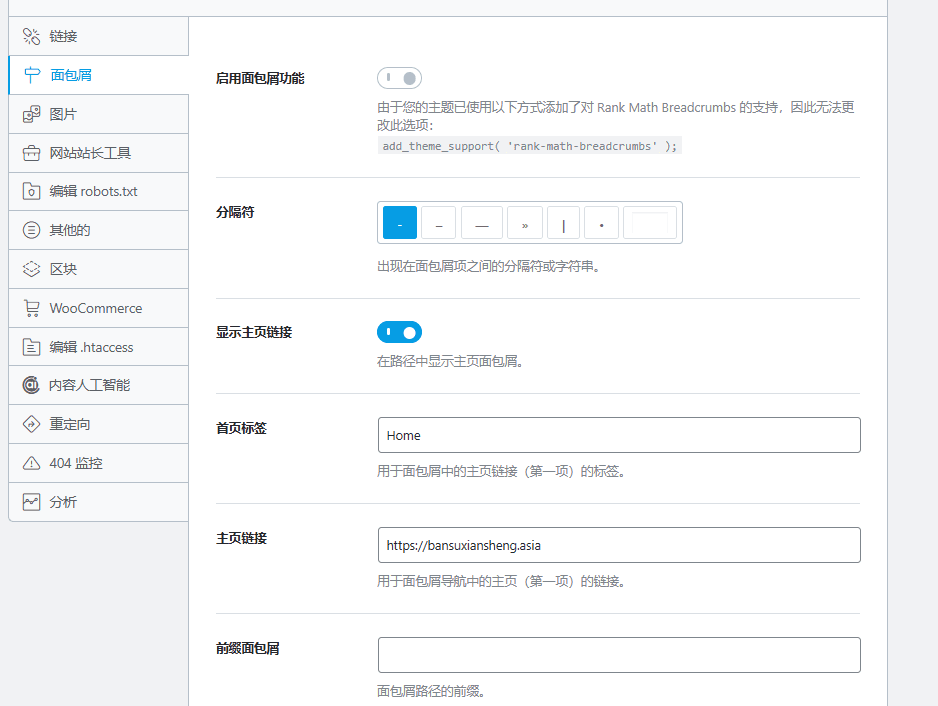The image size is (938, 706).
Task: Select the WooCommerce tab
Action: tap(99, 308)
